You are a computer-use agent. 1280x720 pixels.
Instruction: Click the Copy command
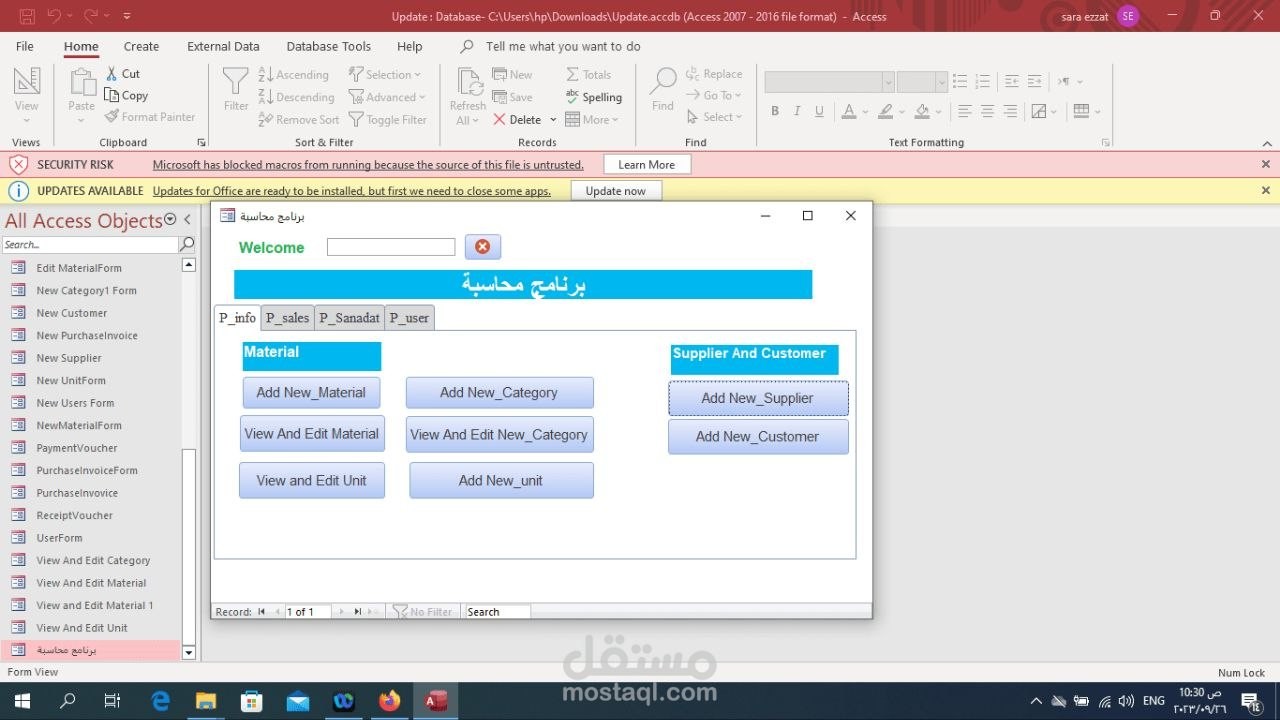tap(126, 96)
